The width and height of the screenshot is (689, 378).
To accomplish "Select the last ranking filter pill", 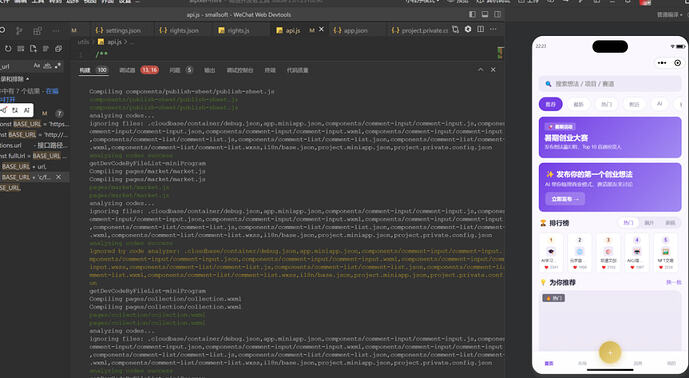I will (670, 223).
